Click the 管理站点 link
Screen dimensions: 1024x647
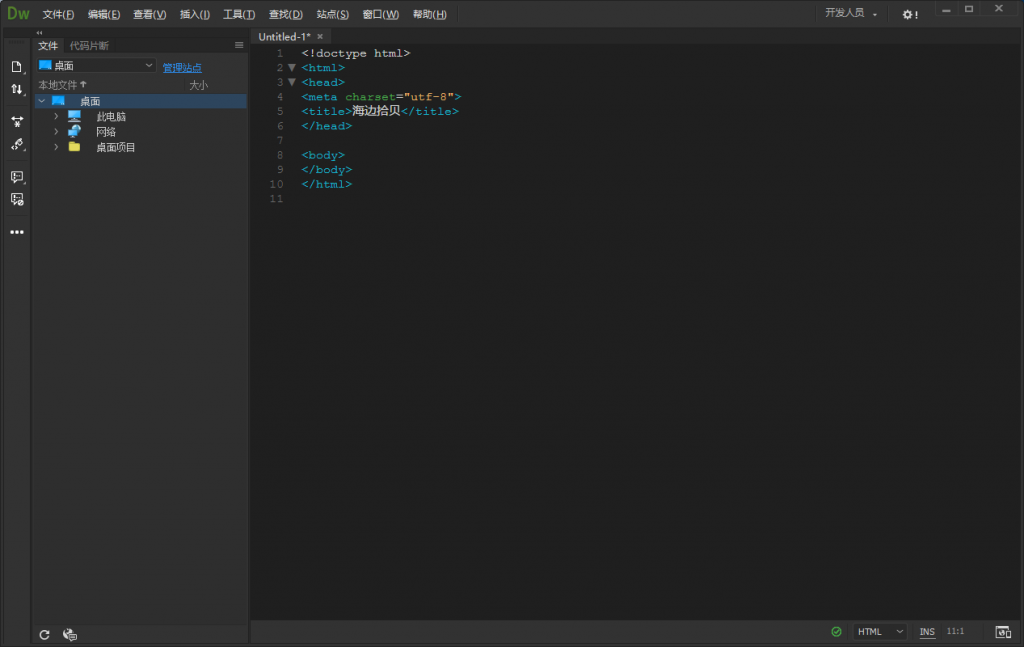coord(182,67)
